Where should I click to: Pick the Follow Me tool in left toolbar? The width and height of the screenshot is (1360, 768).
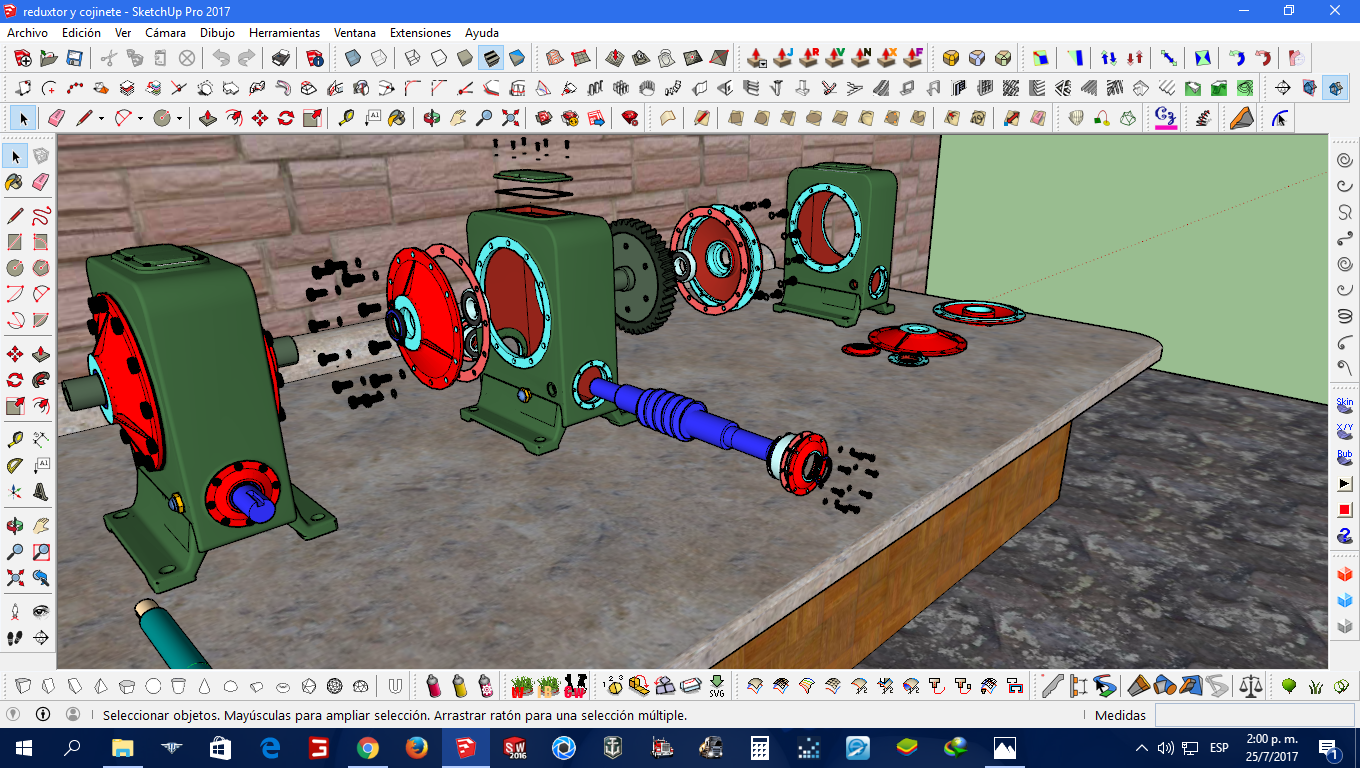click(x=41, y=380)
